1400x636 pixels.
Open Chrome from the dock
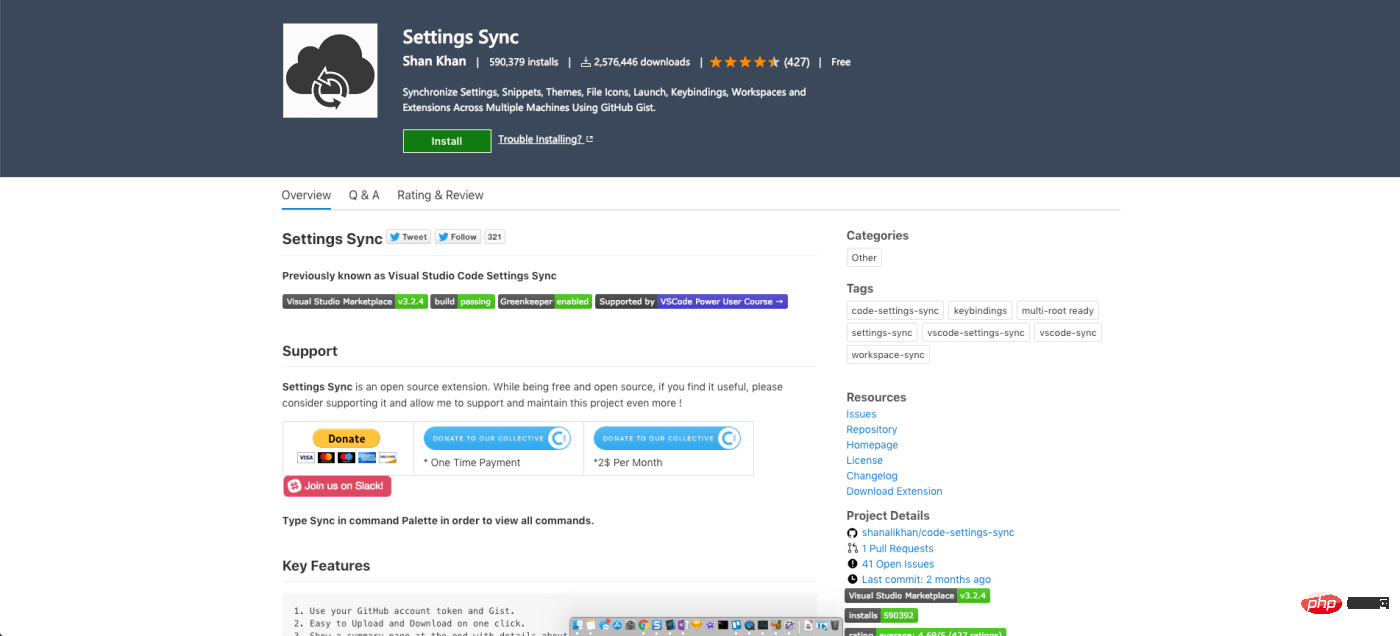coord(643,625)
